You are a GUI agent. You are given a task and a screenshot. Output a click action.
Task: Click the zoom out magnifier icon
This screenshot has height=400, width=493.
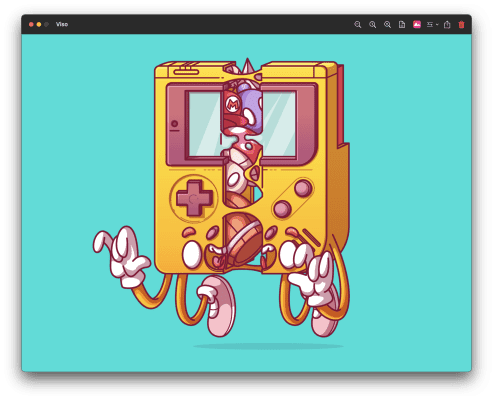click(357, 25)
